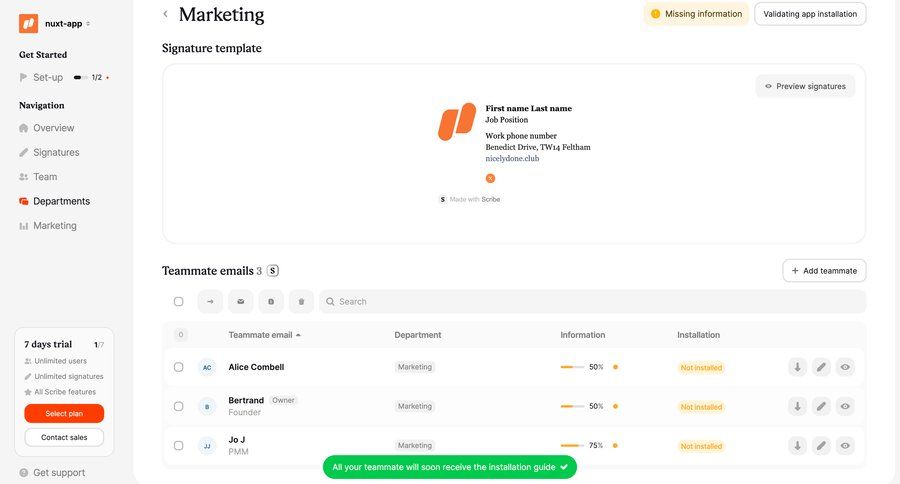Viewport: 900px width, 484px height.
Task: Open Signatures in the navigation sidebar
Action: pos(56,152)
